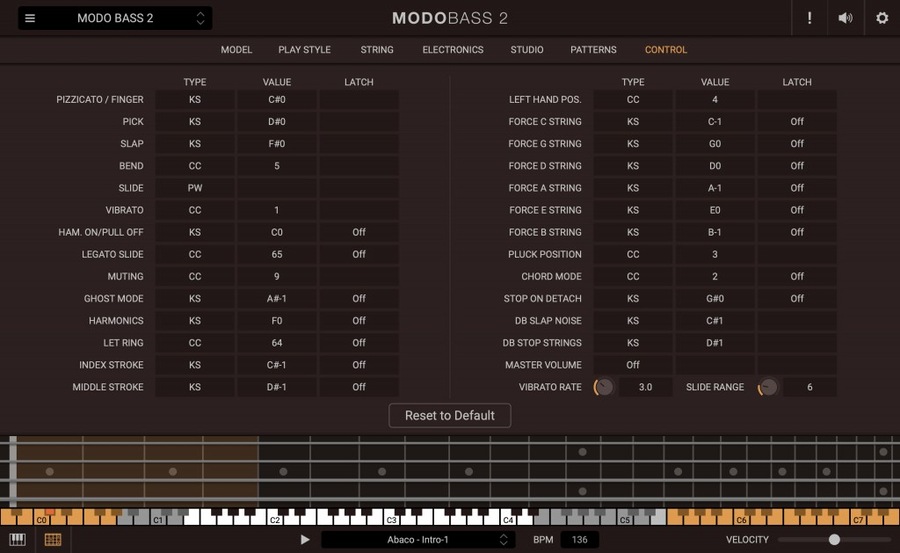Image resolution: width=900 pixels, height=553 pixels.
Task: Toggle latch for FORCE C STRING
Action: [797, 122]
